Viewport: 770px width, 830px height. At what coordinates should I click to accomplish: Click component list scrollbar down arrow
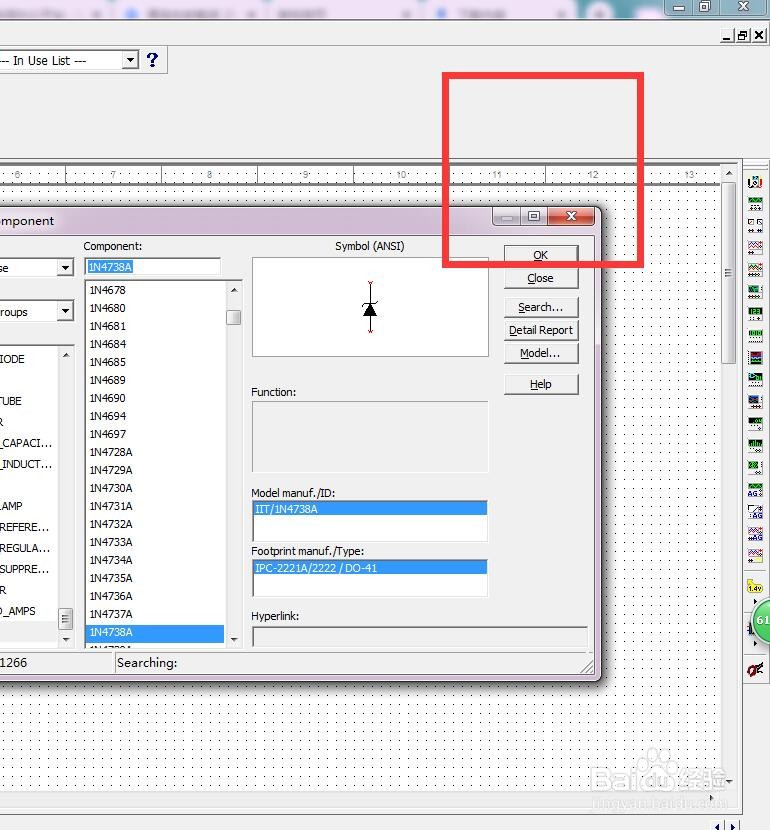[x=234, y=639]
